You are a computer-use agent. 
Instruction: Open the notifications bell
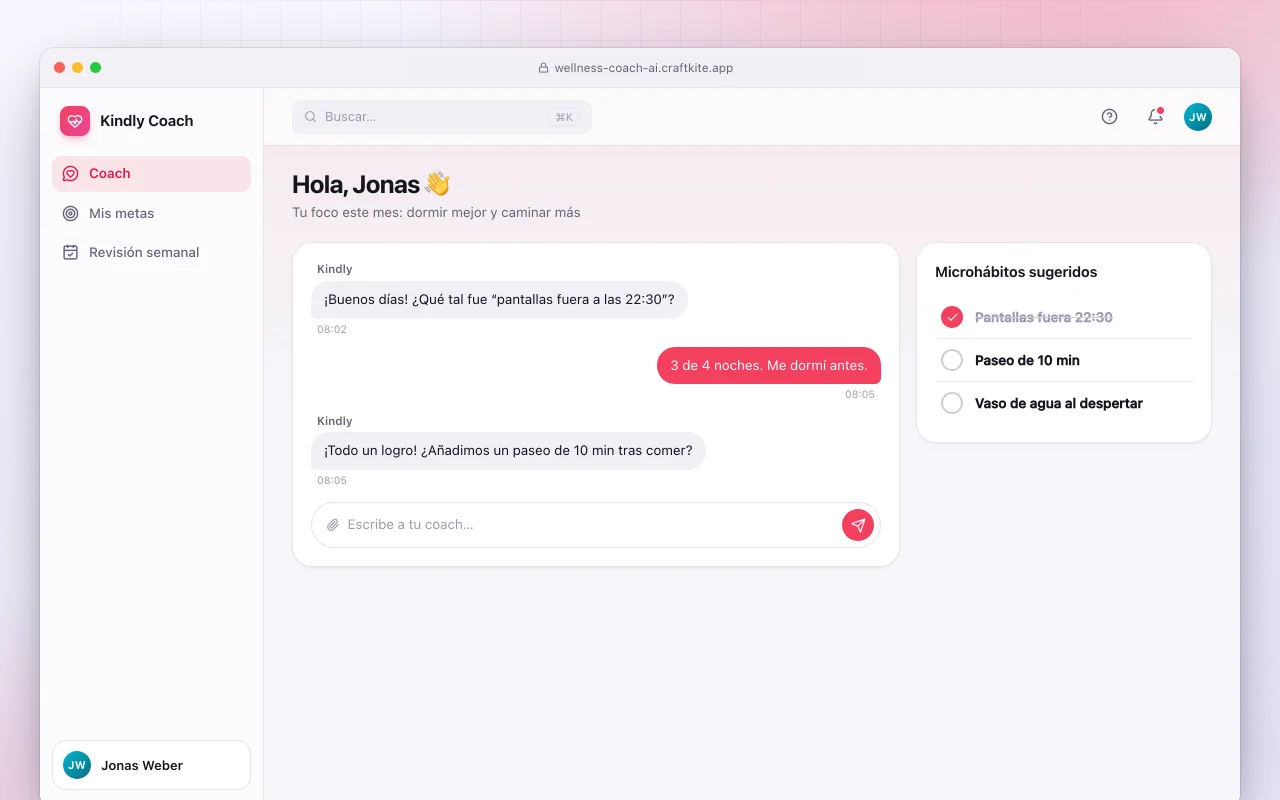1155,117
